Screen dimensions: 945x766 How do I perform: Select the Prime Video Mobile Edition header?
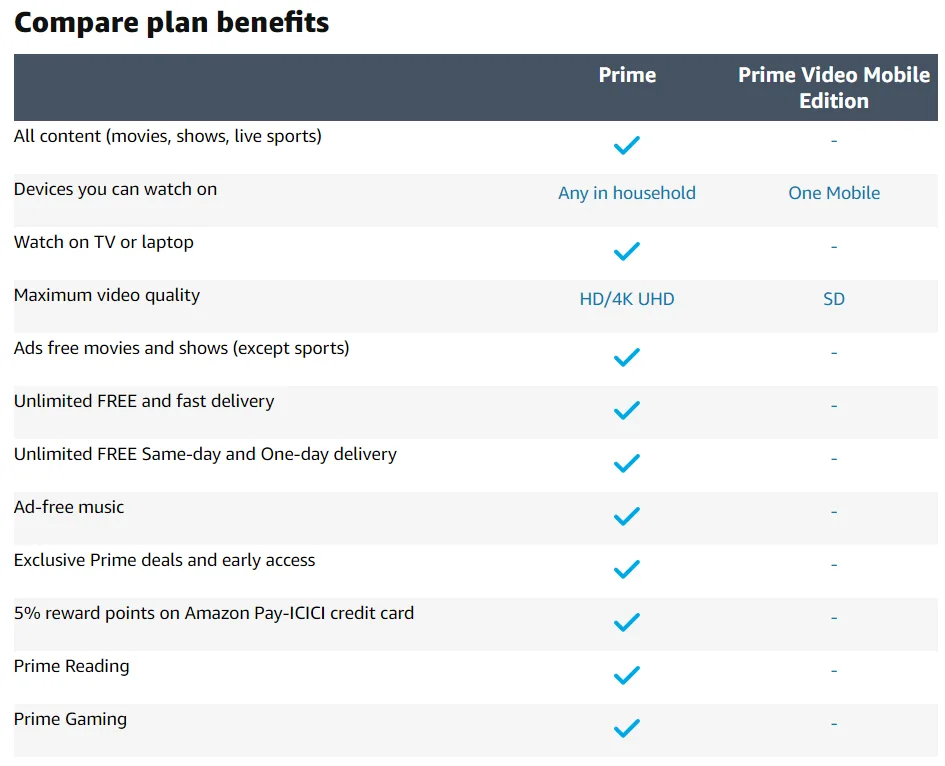[834, 88]
